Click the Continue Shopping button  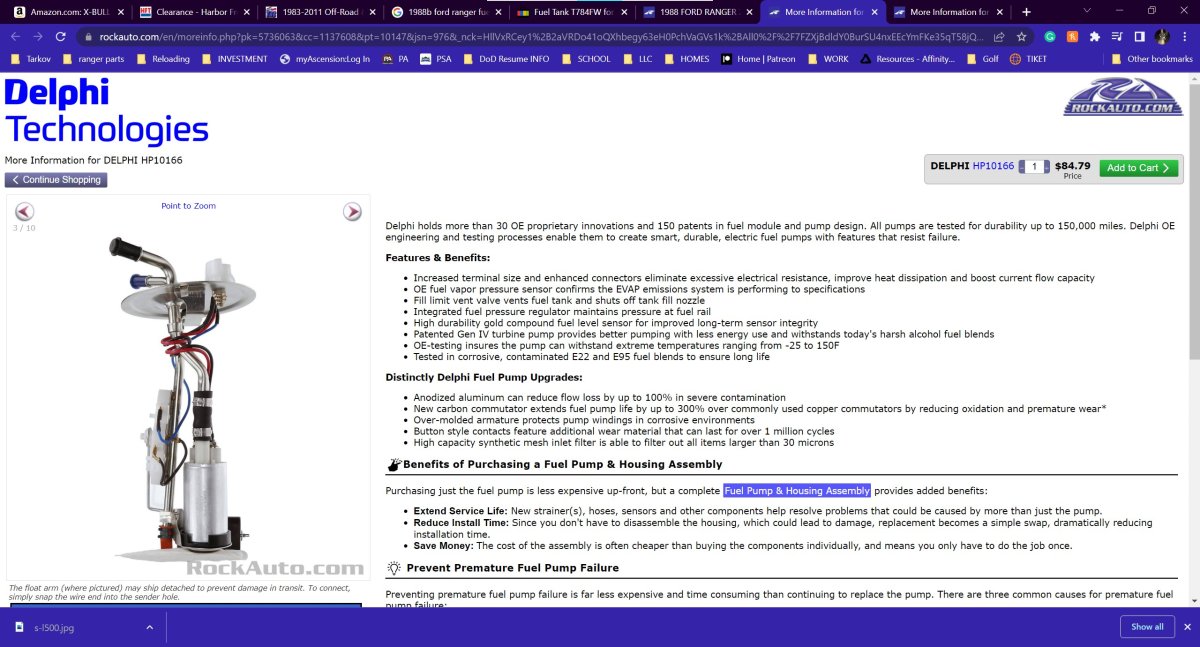tap(56, 180)
